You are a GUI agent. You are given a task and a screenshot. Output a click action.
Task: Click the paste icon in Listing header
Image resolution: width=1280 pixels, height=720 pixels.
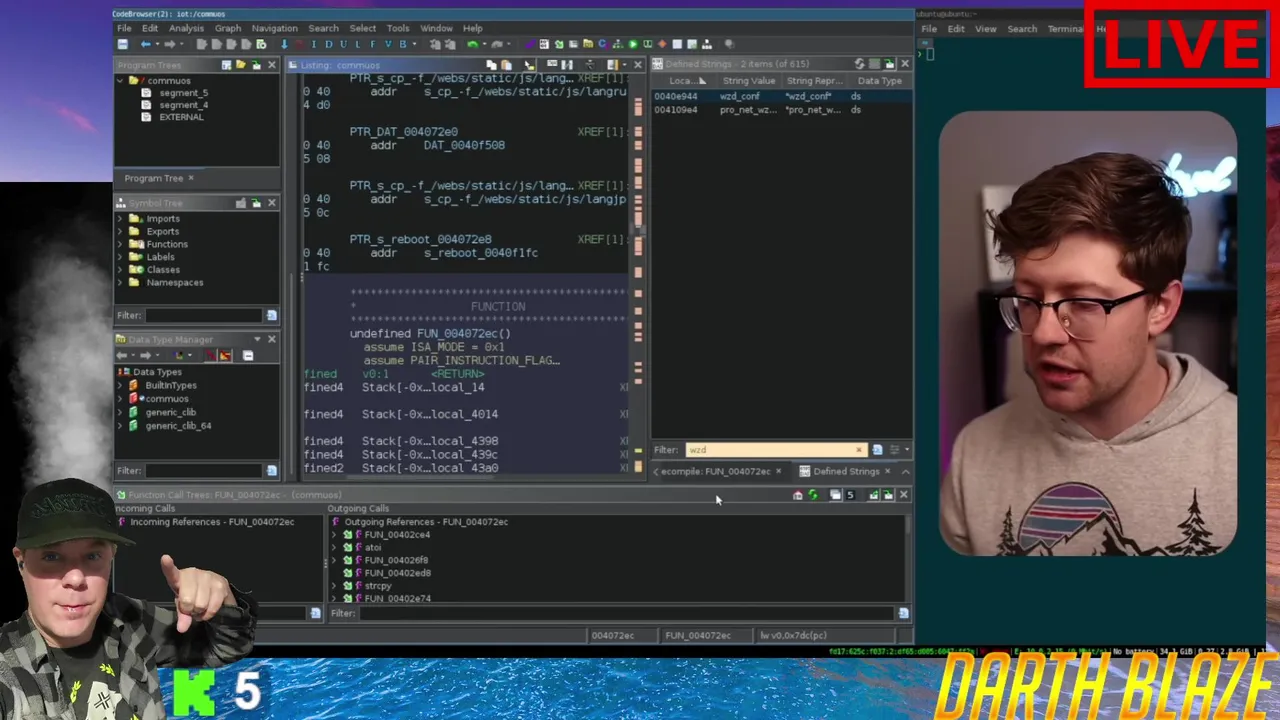tap(506, 64)
